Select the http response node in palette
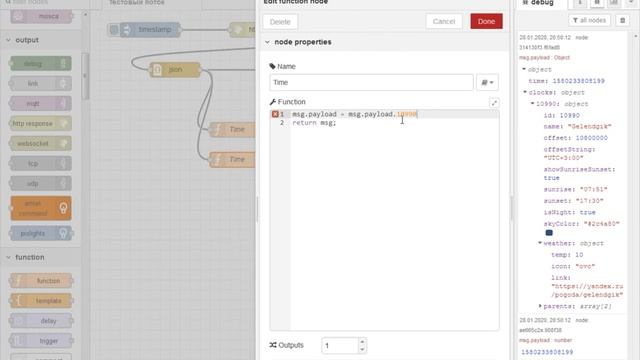The width and height of the screenshot is (640, 360). (40, 123)
